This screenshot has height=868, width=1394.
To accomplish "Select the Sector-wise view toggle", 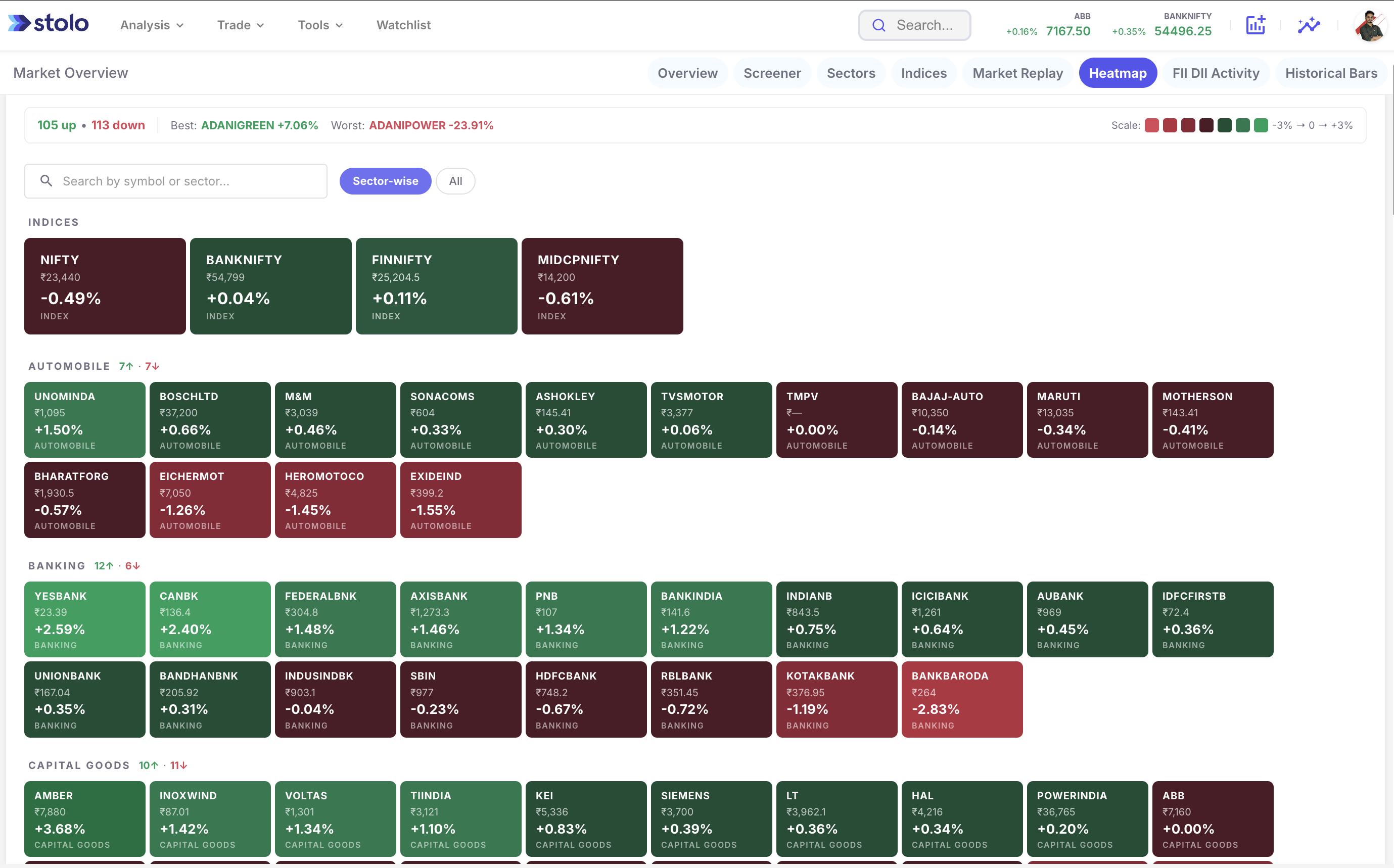I will coord(385,181).
